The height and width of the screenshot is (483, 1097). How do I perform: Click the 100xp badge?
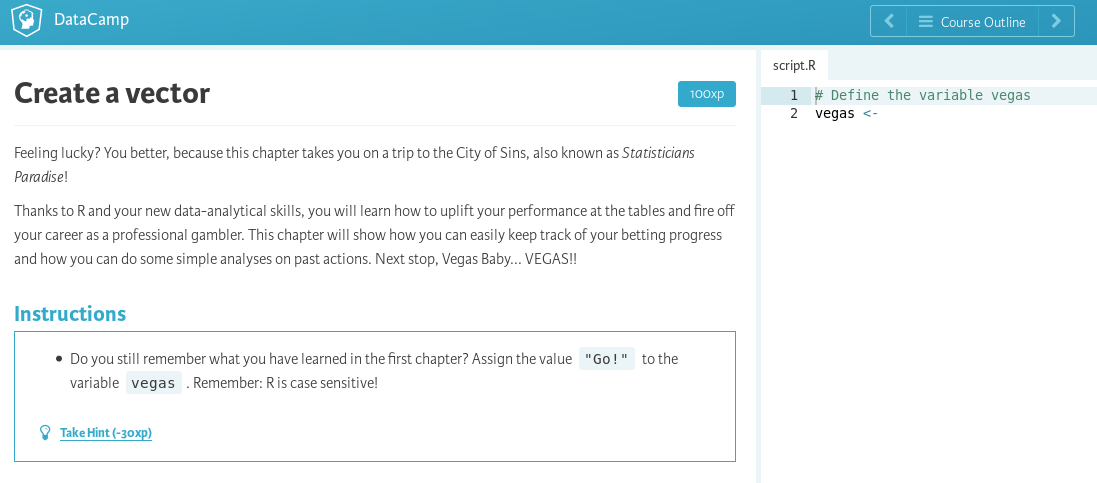click(x=707, y=94)
